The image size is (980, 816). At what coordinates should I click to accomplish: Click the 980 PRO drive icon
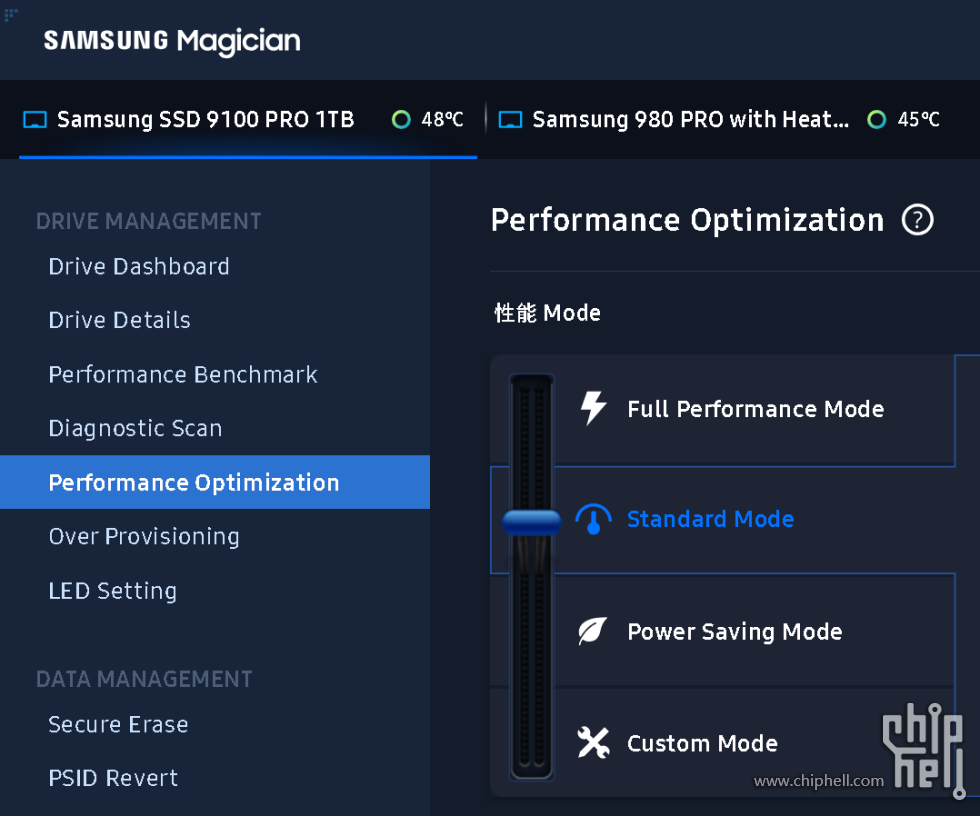coord(510,120)
